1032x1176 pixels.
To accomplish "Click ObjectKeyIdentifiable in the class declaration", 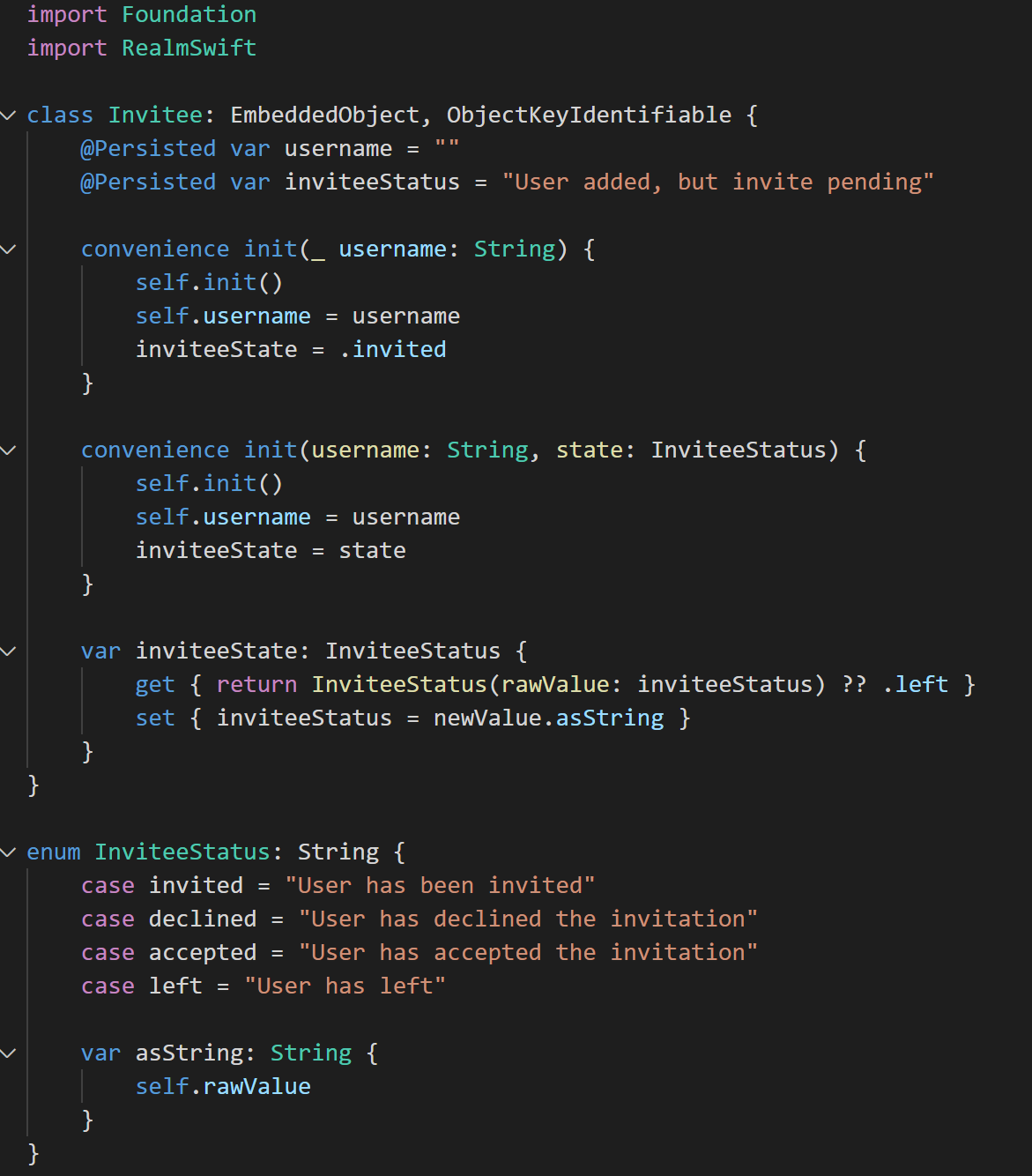I will point(589,115).
